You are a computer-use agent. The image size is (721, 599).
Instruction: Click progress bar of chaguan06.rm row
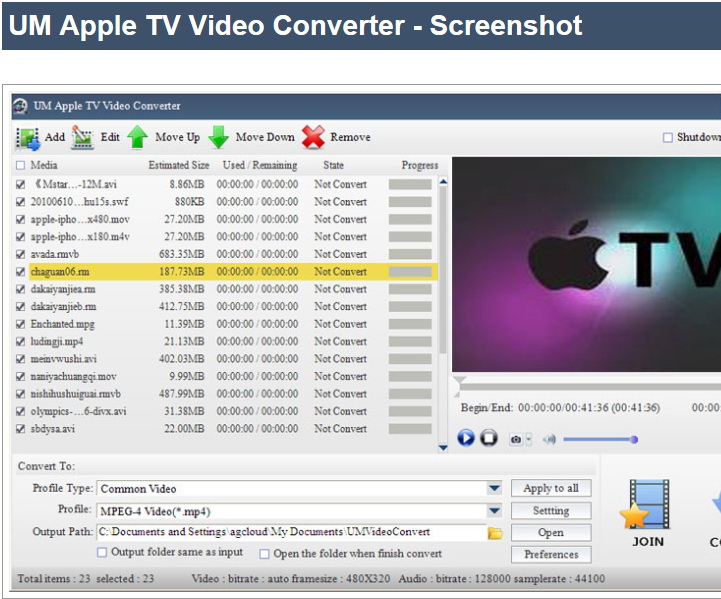point(410,272)
